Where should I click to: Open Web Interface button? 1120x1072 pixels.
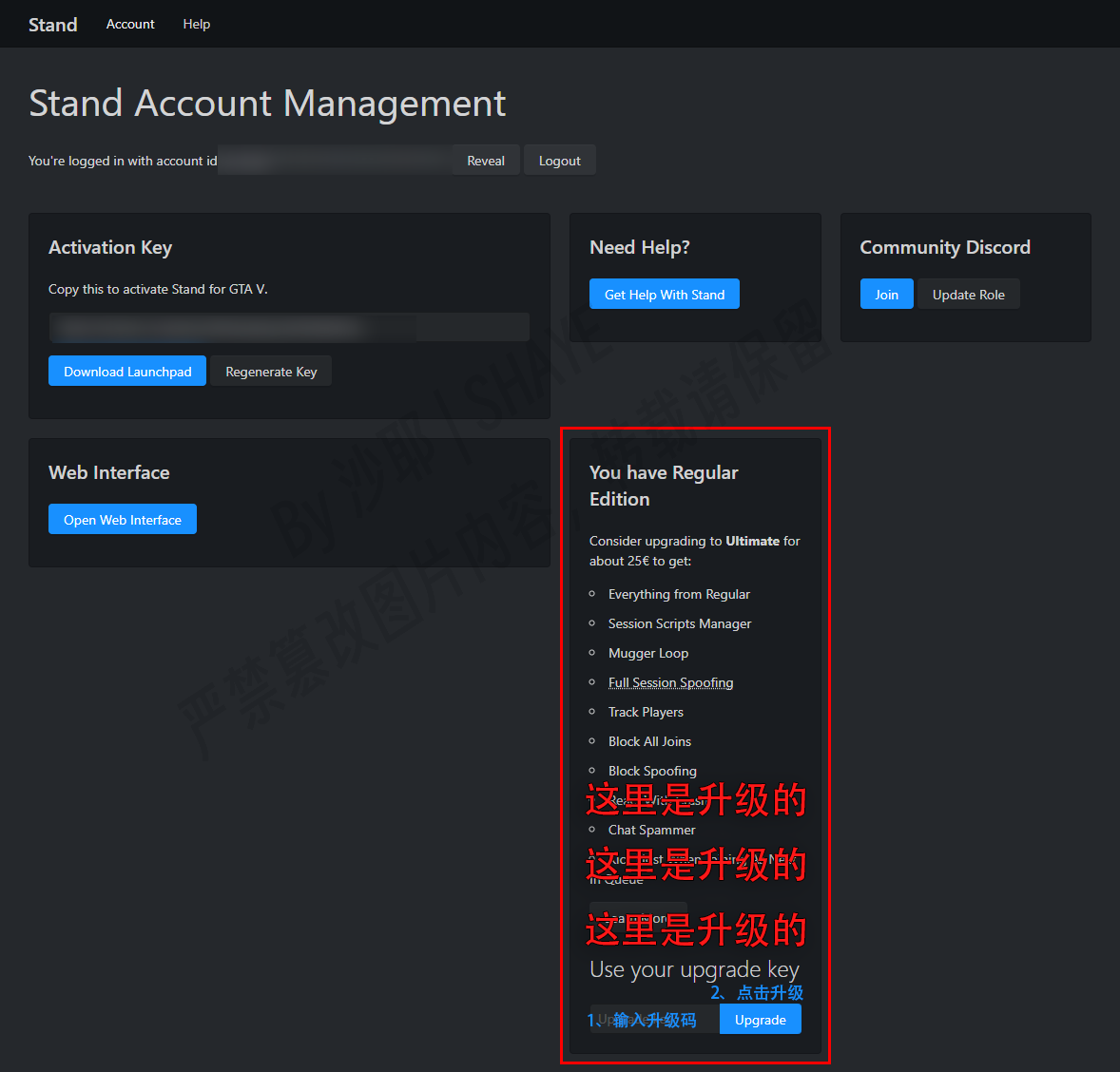(122, 520)
